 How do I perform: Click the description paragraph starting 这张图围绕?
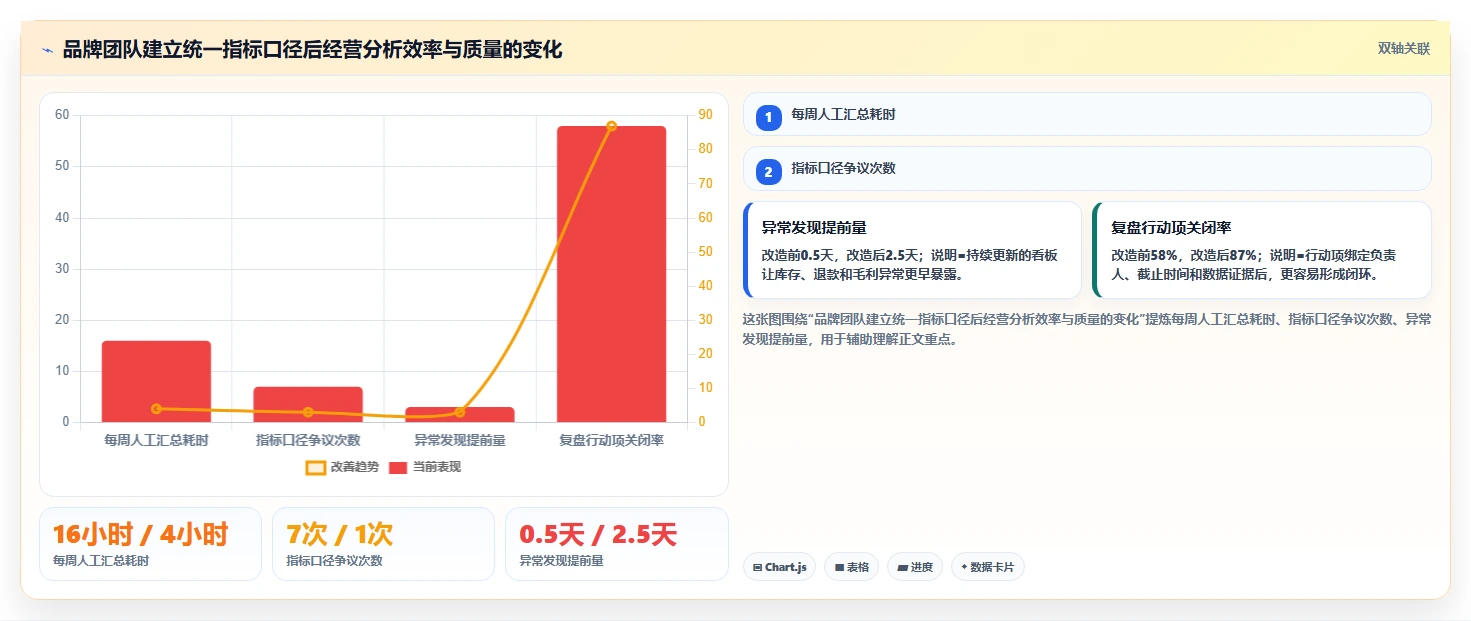click(x=1087, y=329)
